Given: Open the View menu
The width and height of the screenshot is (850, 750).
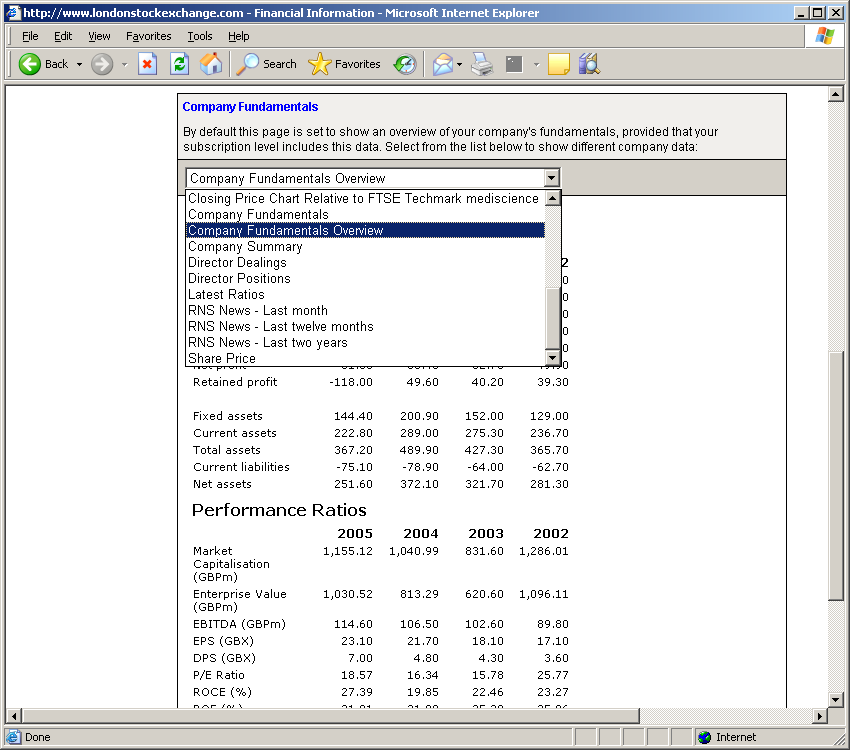Looking at the screenshot, I should [99, 36].
